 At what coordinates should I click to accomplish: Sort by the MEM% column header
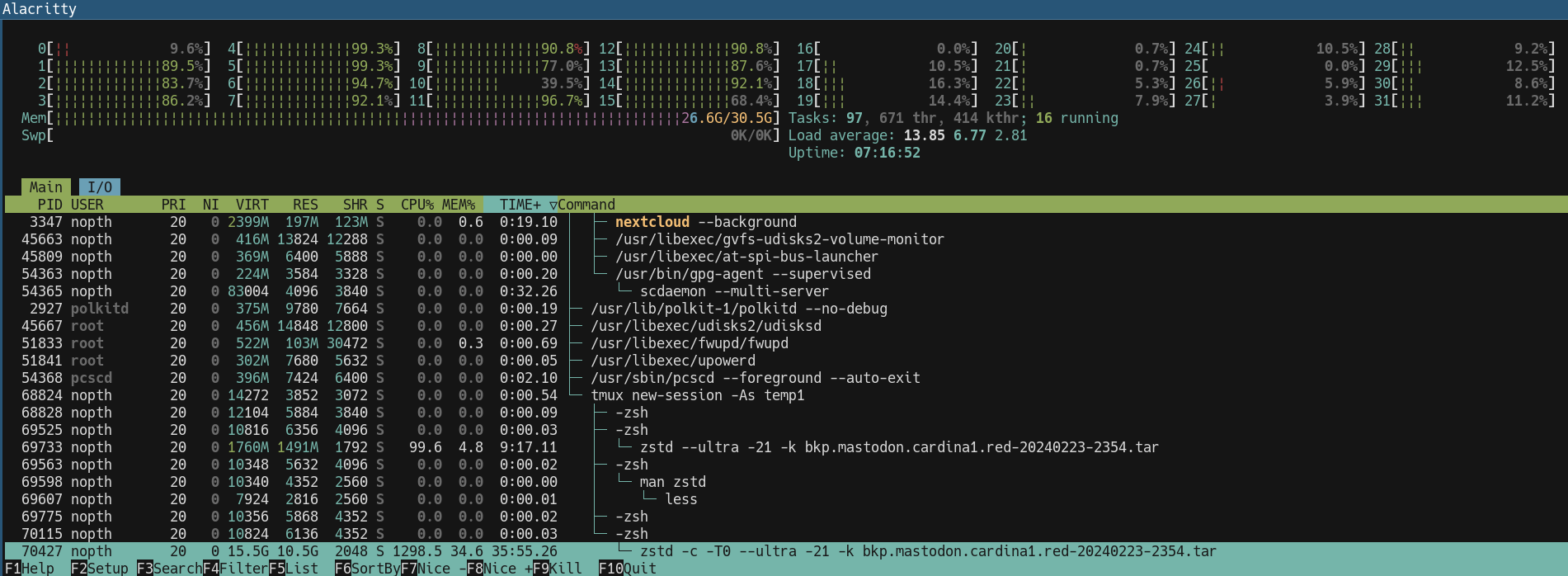tap(459, 205)
